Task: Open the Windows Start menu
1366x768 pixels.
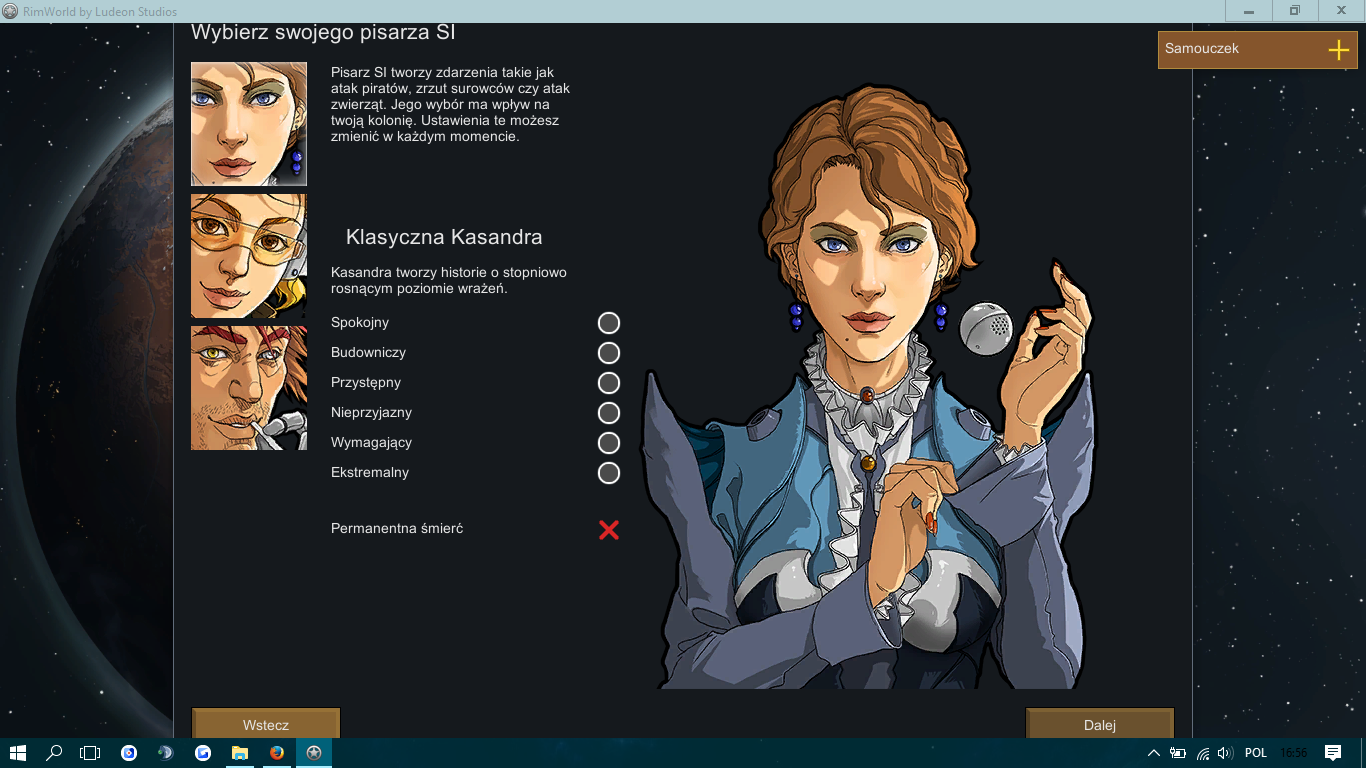Action: 18,753
